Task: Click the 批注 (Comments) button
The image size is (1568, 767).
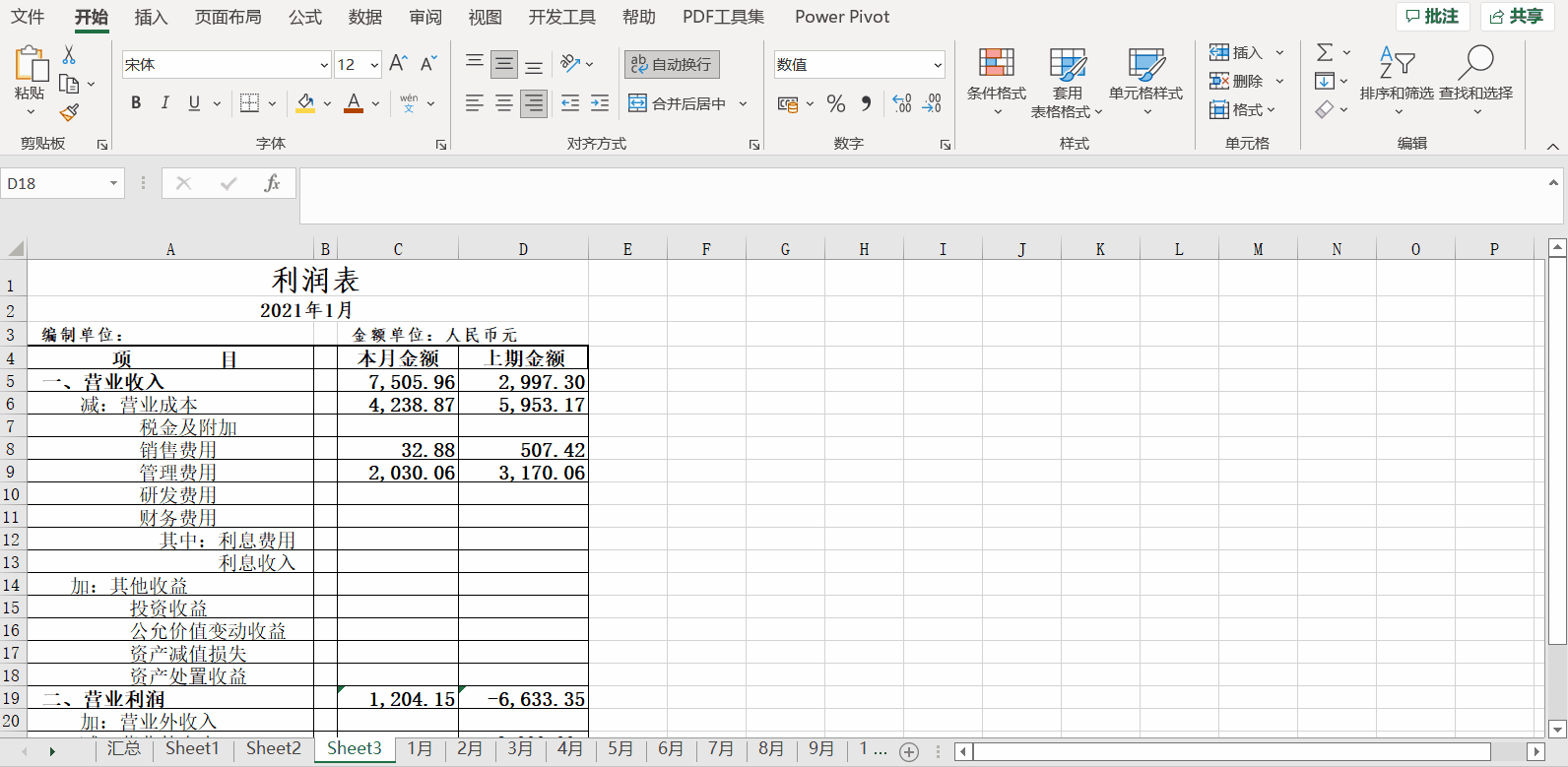Action: [1433, 17]
